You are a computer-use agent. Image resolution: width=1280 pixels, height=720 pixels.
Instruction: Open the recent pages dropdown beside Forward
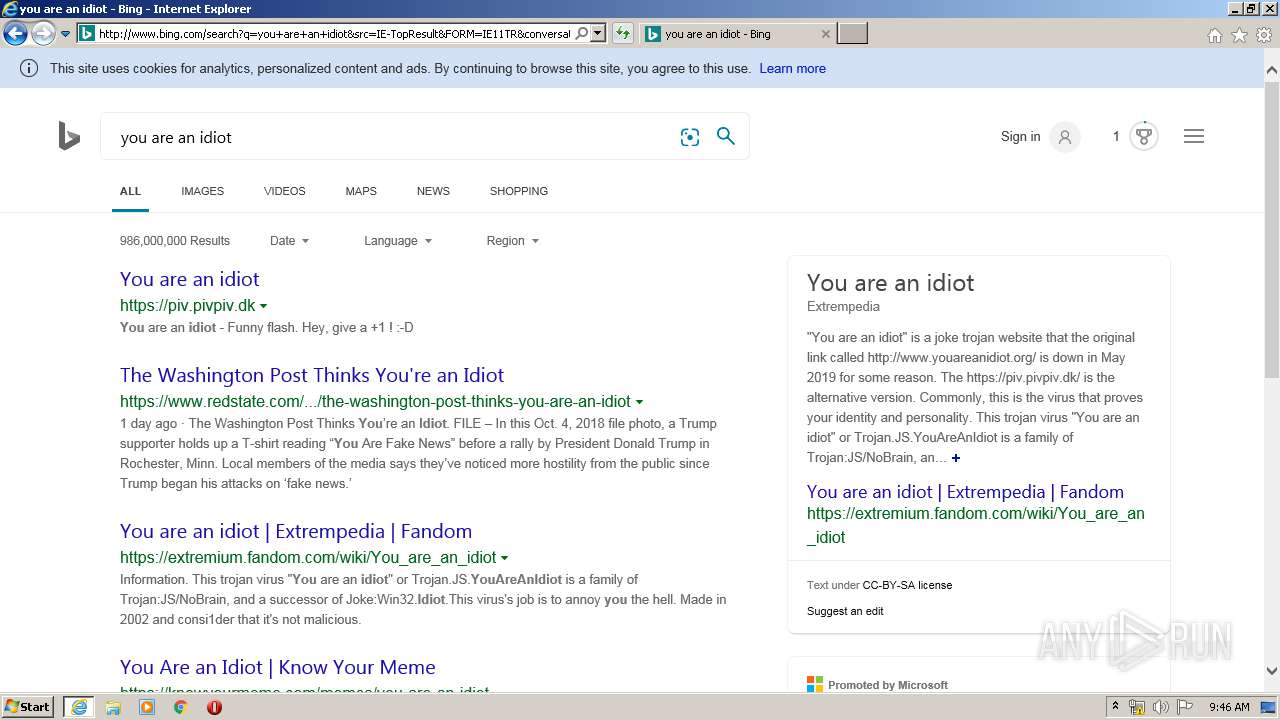(x=65, y=34)
